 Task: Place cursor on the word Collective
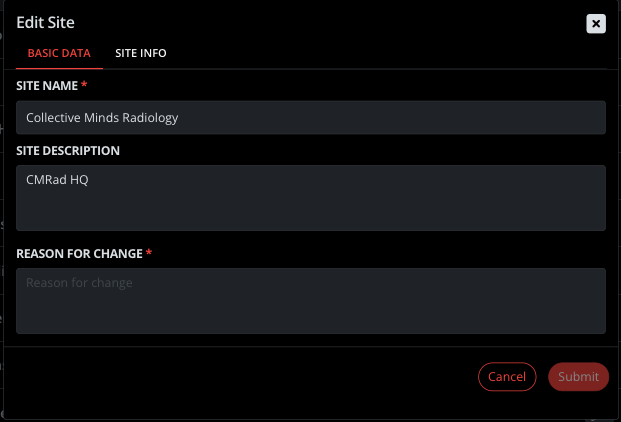[53, 118]
